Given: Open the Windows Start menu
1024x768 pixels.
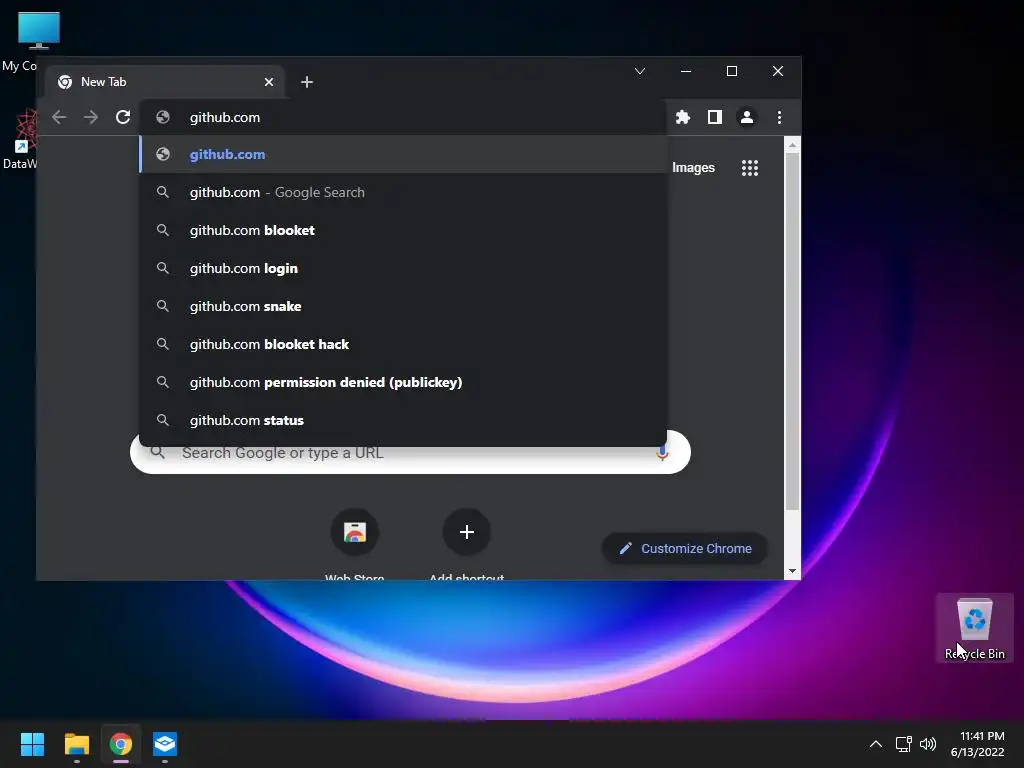Looking at the screenshot, I should point(32,744).
